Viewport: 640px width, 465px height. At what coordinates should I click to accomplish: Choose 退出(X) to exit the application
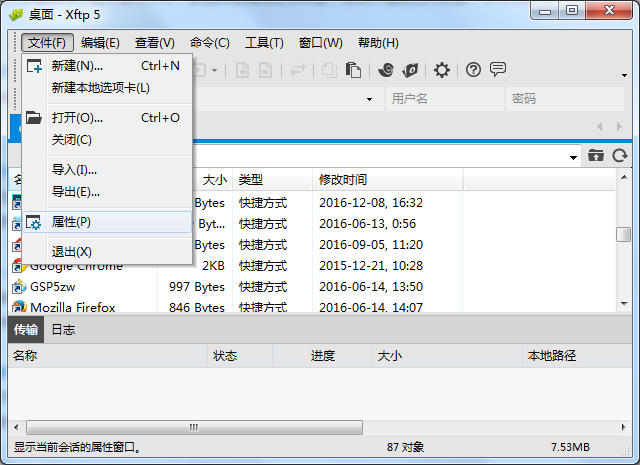click(x=71, y=252)
